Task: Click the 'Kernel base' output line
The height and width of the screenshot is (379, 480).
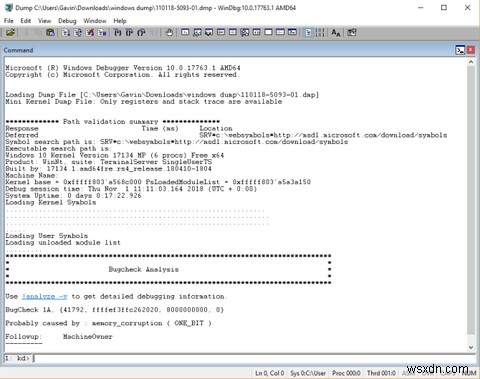Action: tap(158, 182)
